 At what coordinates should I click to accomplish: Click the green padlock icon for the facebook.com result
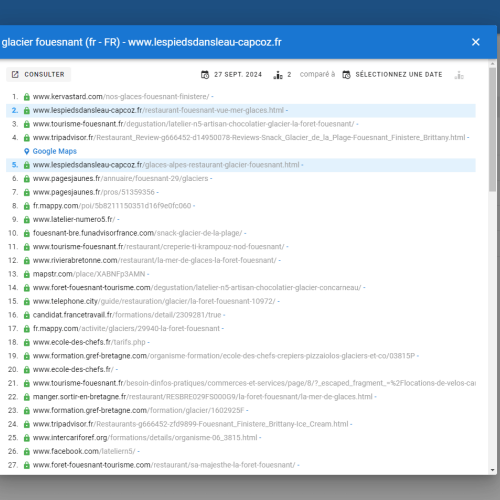(27, 452)
